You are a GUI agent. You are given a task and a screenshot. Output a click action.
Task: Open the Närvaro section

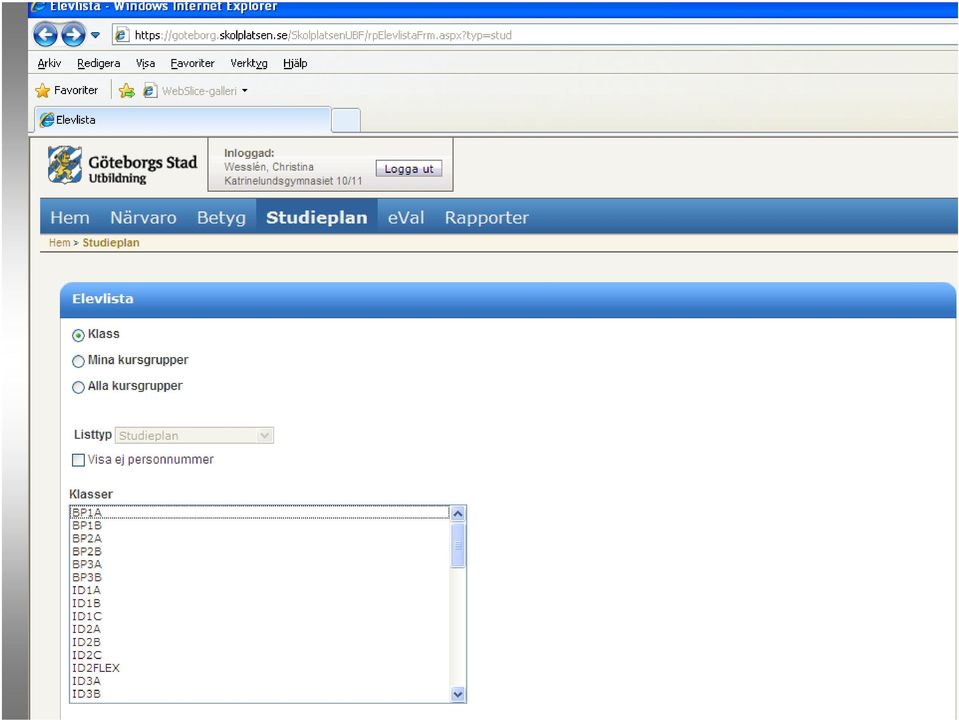(x=143, y=218)
